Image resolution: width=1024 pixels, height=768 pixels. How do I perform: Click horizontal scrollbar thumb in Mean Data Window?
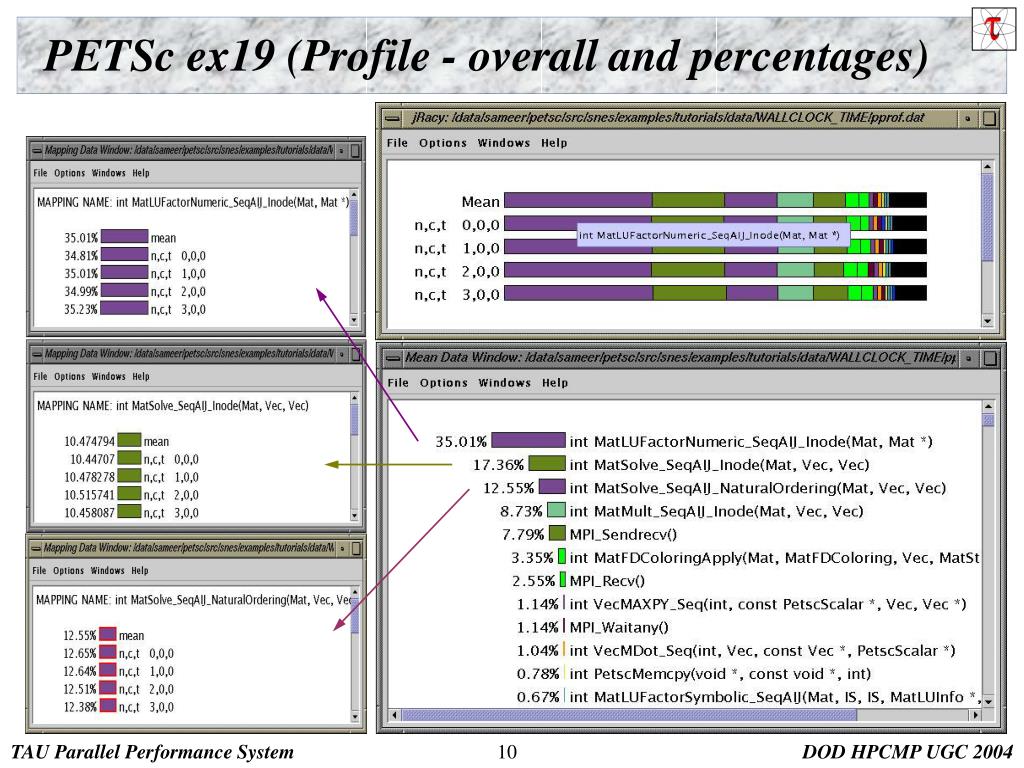pyautogui.click(x=628, y=715)
